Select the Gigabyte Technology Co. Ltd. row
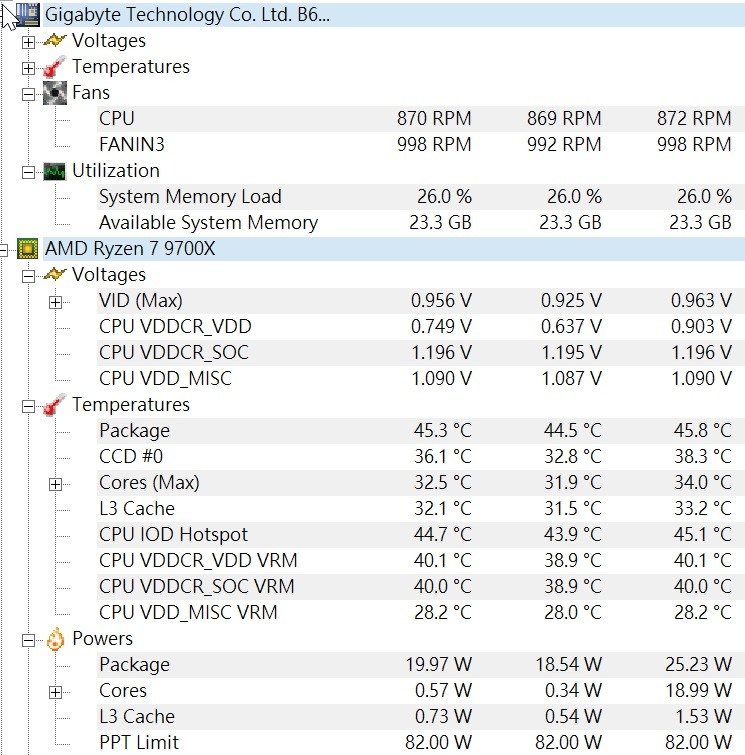 (394, 14)
